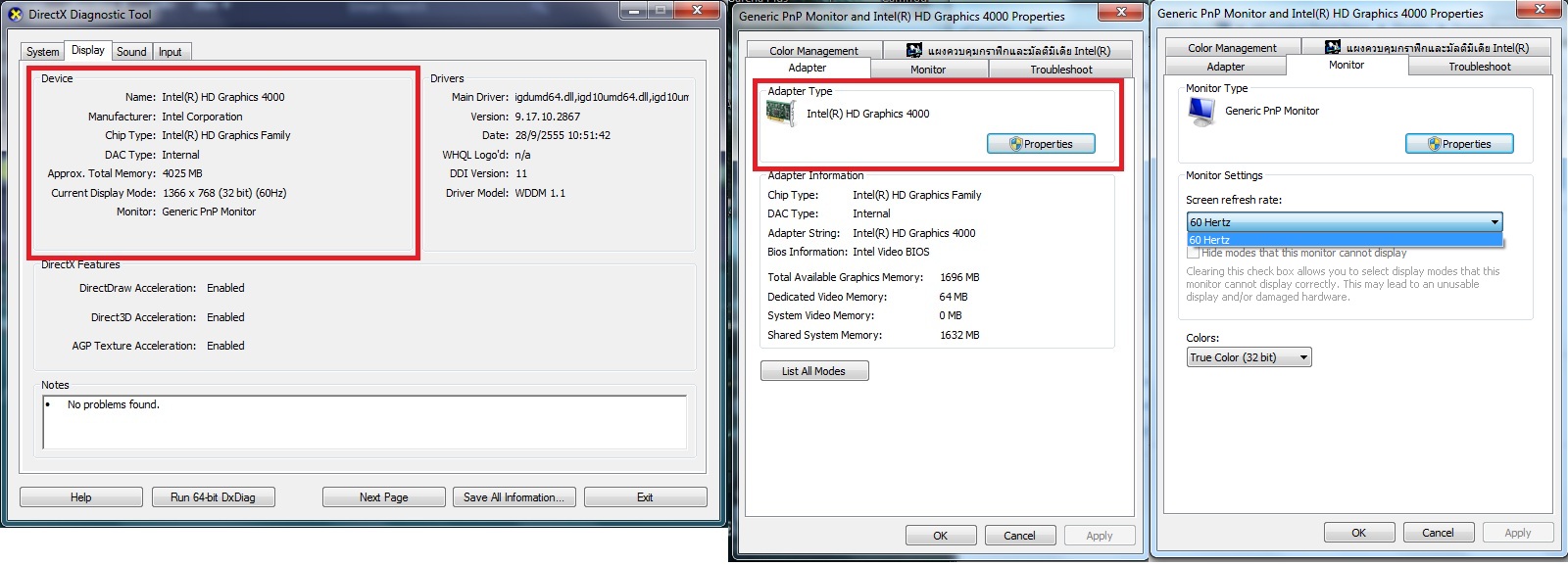Tick Hide modes monitor cannot display checkbox
Image resolution: width=1568 pixels, height=566 pixels.
[x=1194, y=253]
